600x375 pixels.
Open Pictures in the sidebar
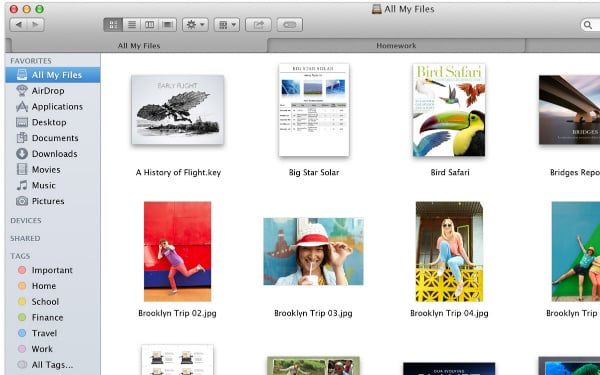53,201
